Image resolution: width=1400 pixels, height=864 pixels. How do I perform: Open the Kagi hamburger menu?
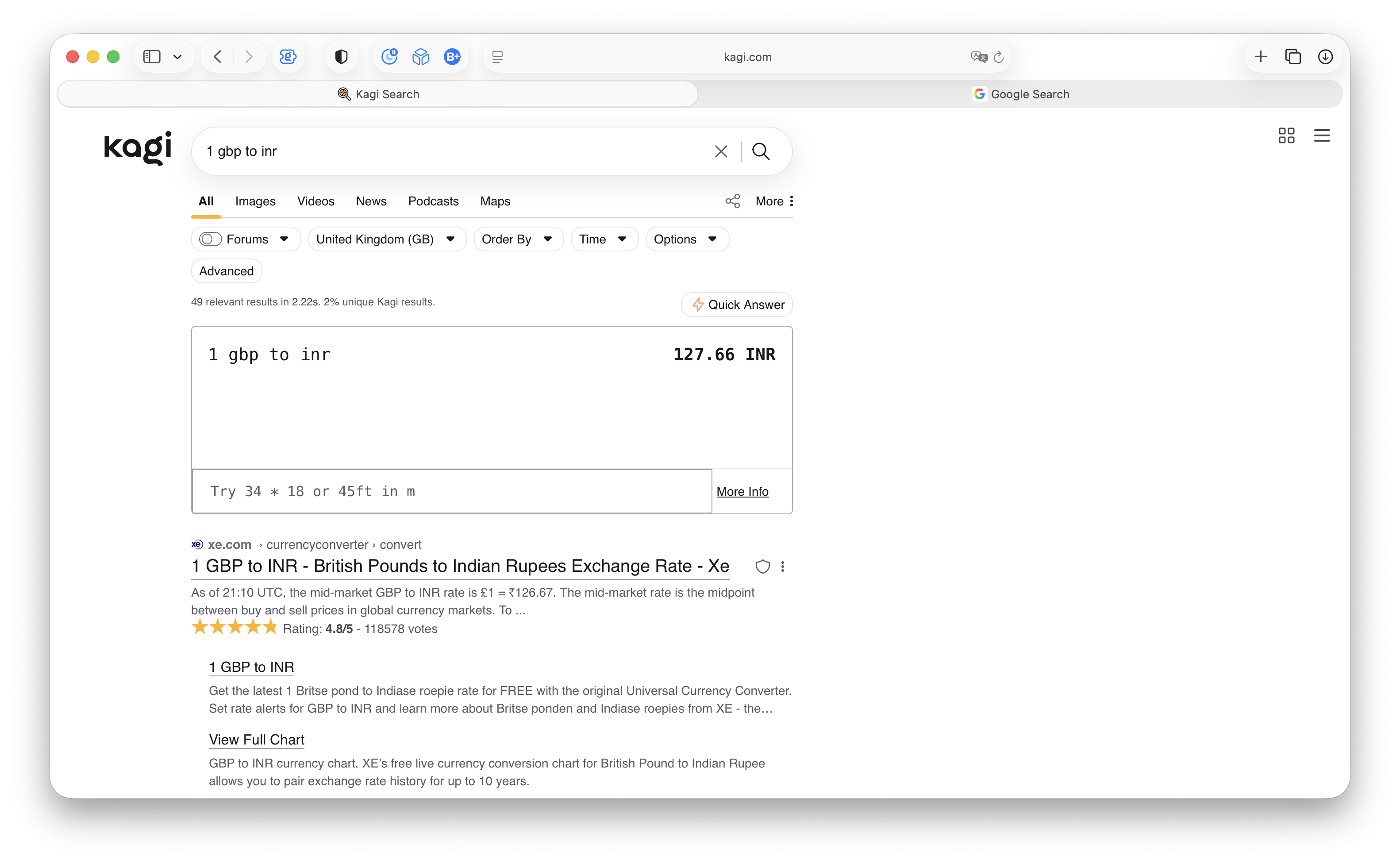coord(1322,135)
